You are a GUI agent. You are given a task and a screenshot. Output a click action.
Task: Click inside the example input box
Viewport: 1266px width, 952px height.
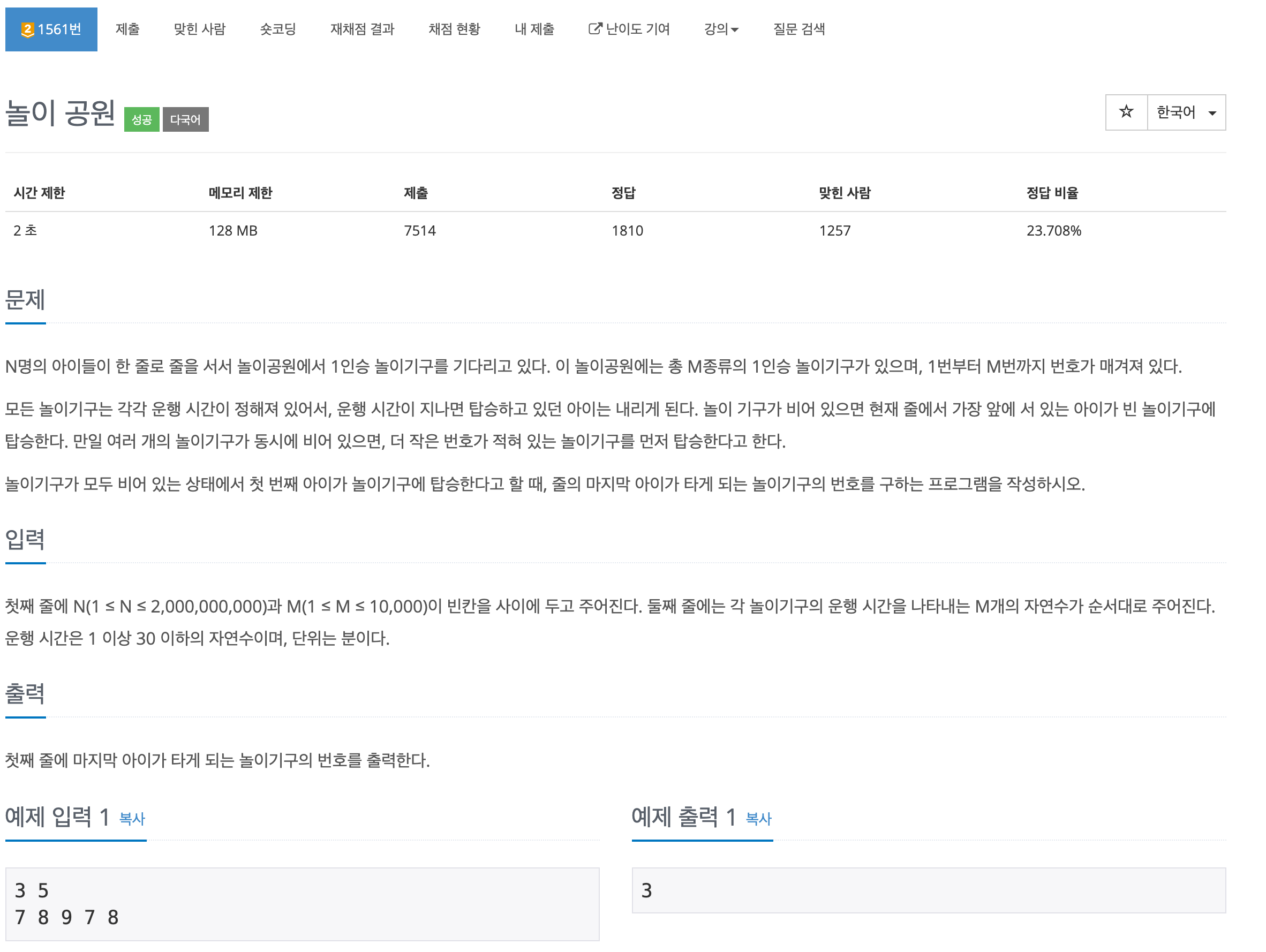pos(302,904)
